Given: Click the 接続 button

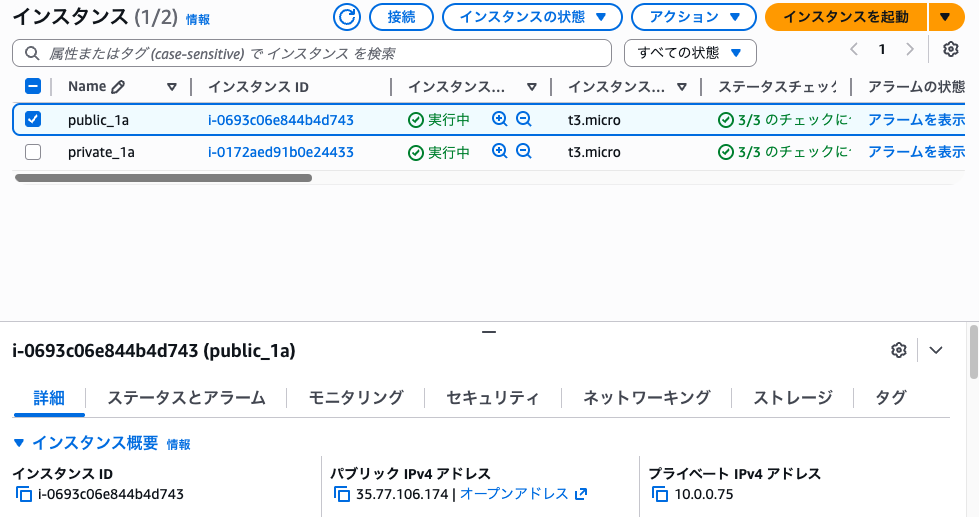Looking at the screenshot, I should click(x=401, y=17).
